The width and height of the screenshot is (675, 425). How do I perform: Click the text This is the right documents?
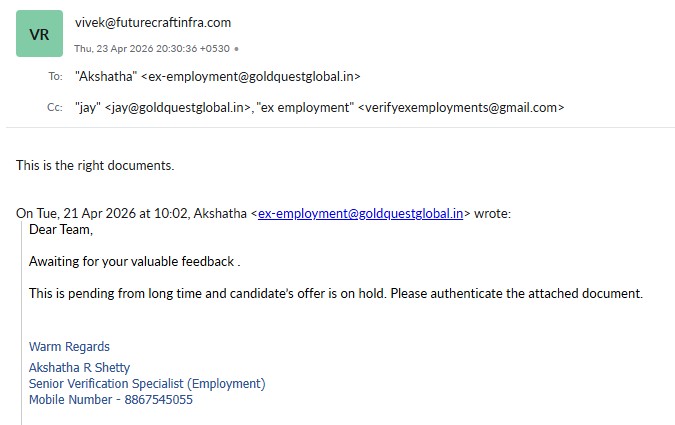point(95,165)
